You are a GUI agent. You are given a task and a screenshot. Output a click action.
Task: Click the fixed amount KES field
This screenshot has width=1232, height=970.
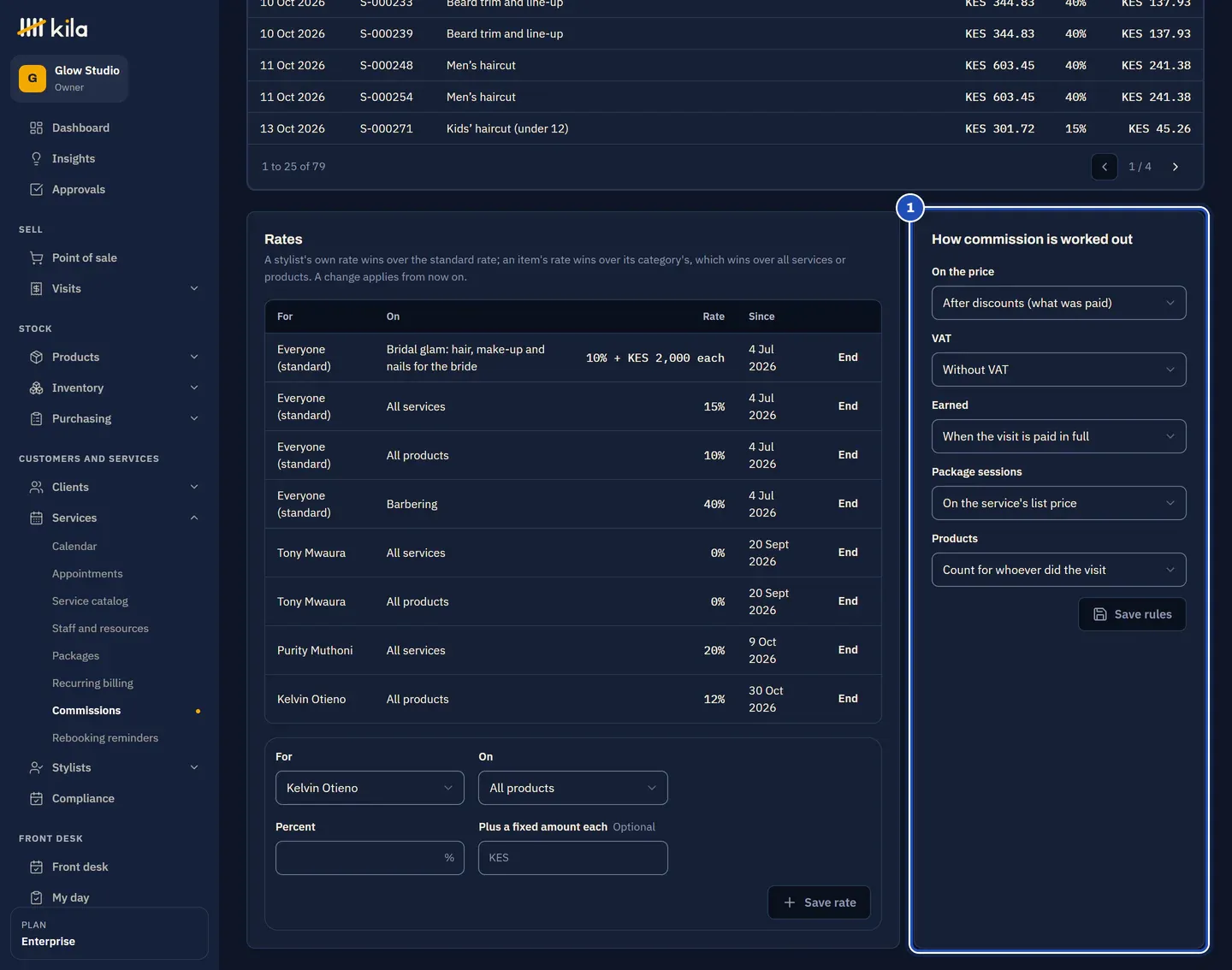[x=573, y=858]
